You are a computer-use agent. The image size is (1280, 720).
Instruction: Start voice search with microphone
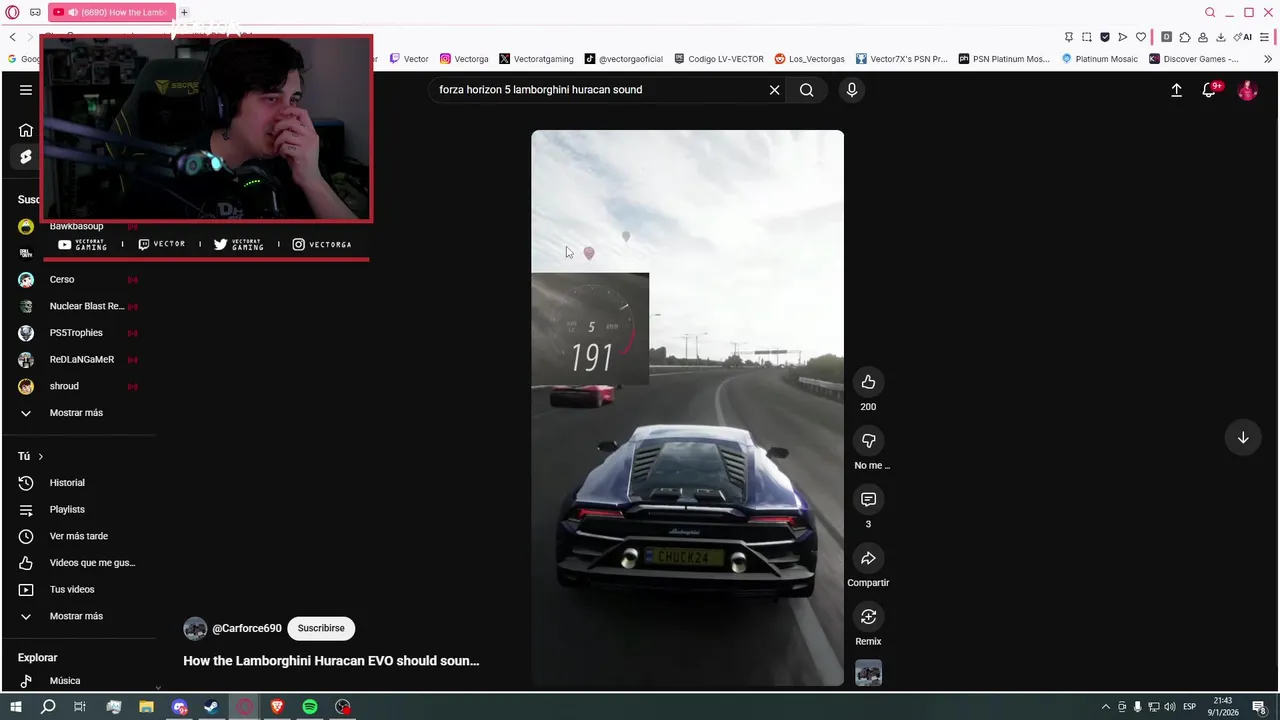coord(852,90)
